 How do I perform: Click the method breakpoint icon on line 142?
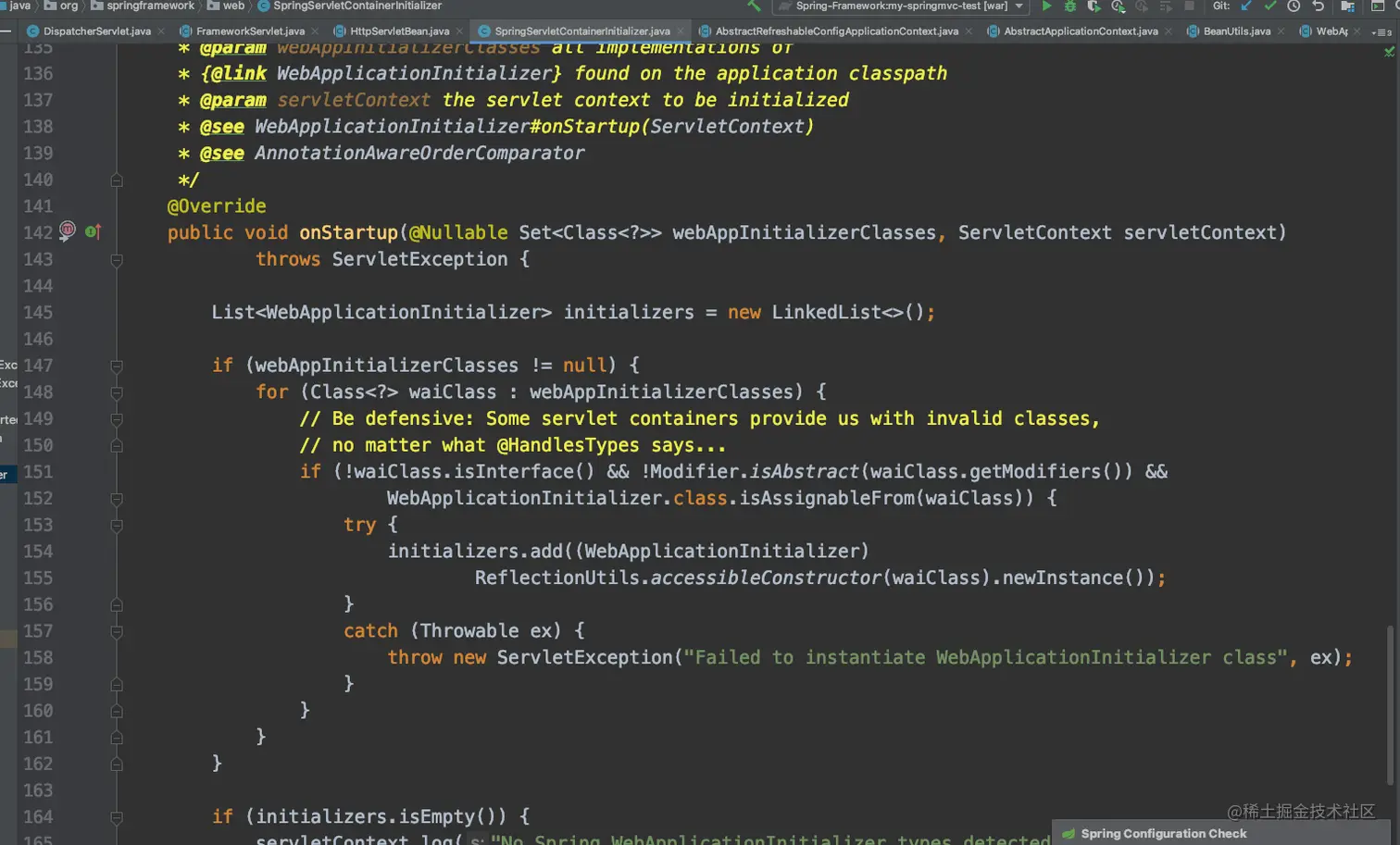(x=68, y=230)
